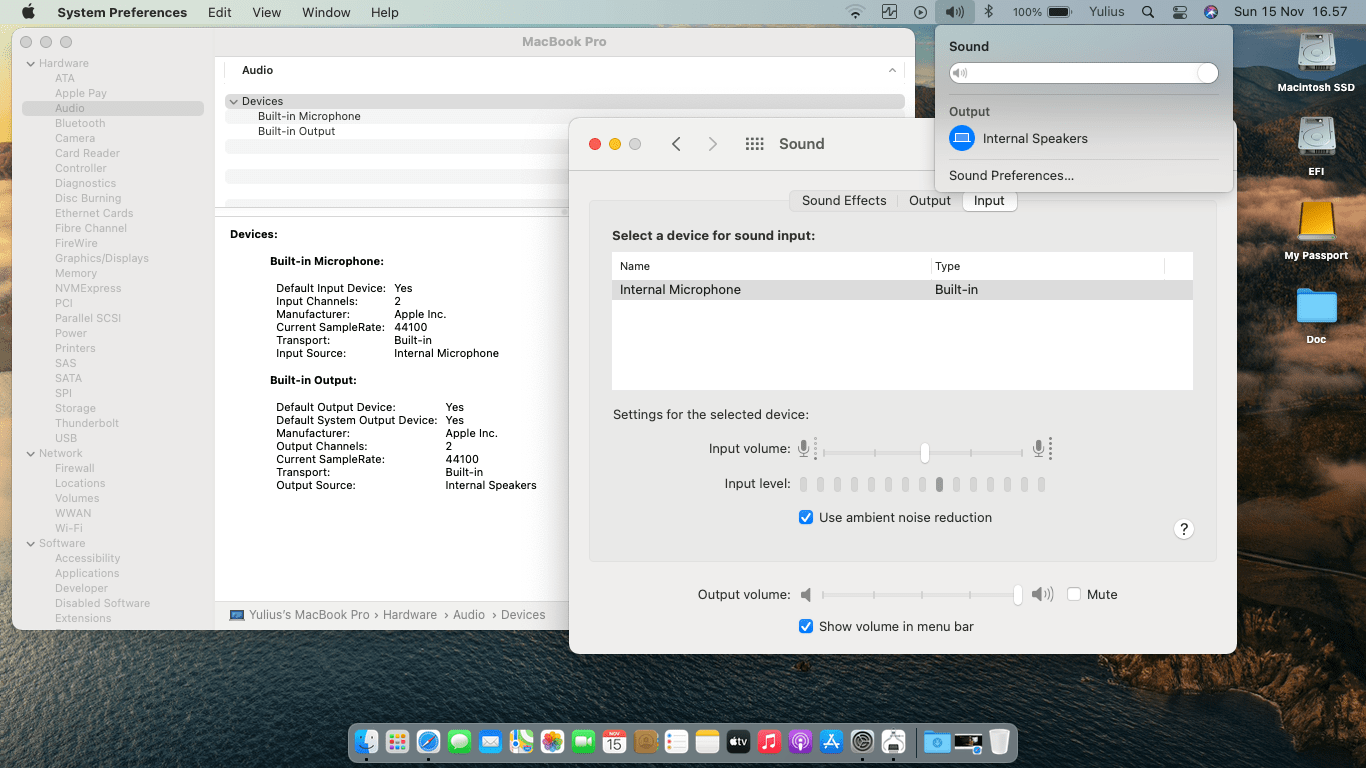Open Sound help question mark button

coord(1184,529)
